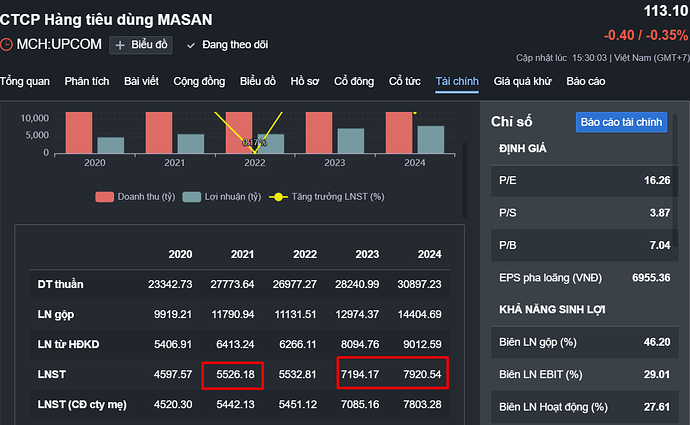Open the "Tổng quan" tab
Screen dimensions: 690x425
pyautogui.click(x=25, y=80)
